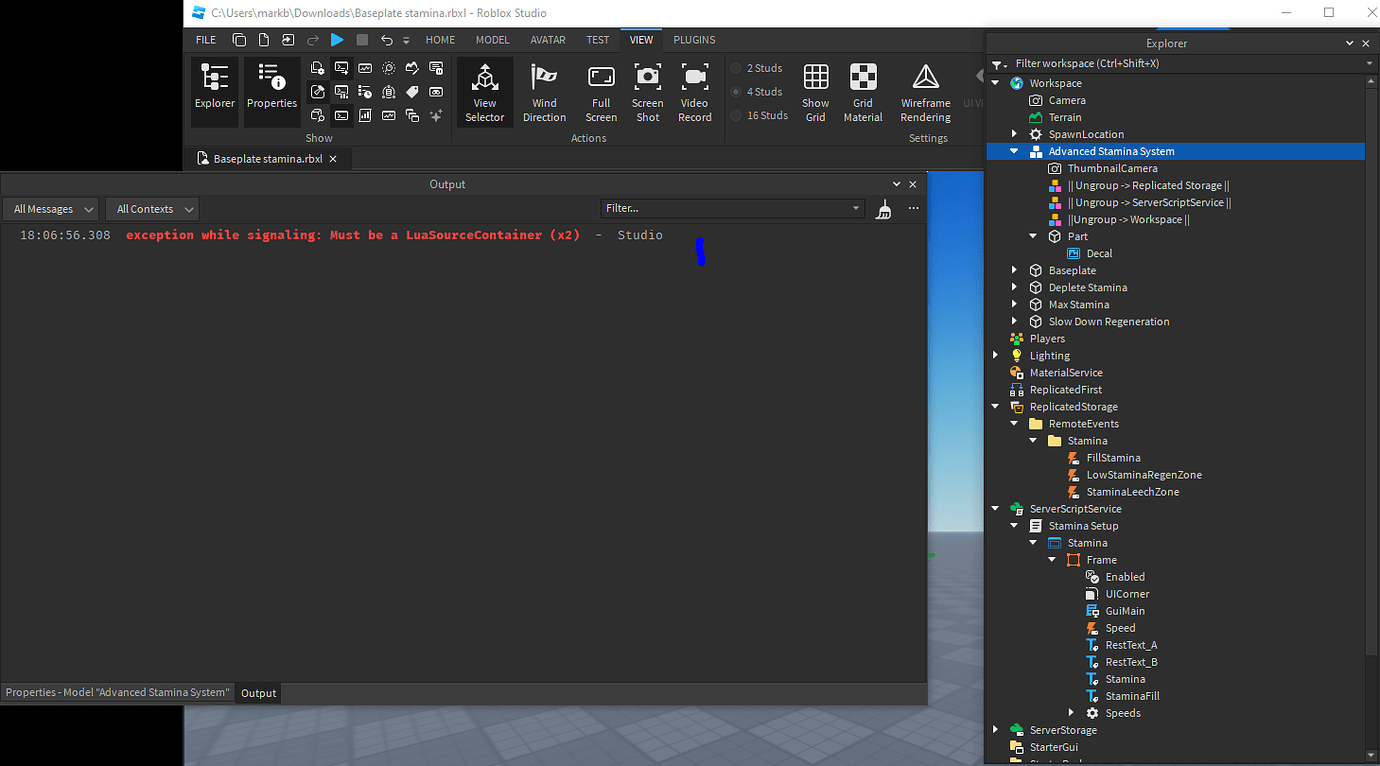
Task: Open the Tag Editor icon
Action: (x=412, y=91)
